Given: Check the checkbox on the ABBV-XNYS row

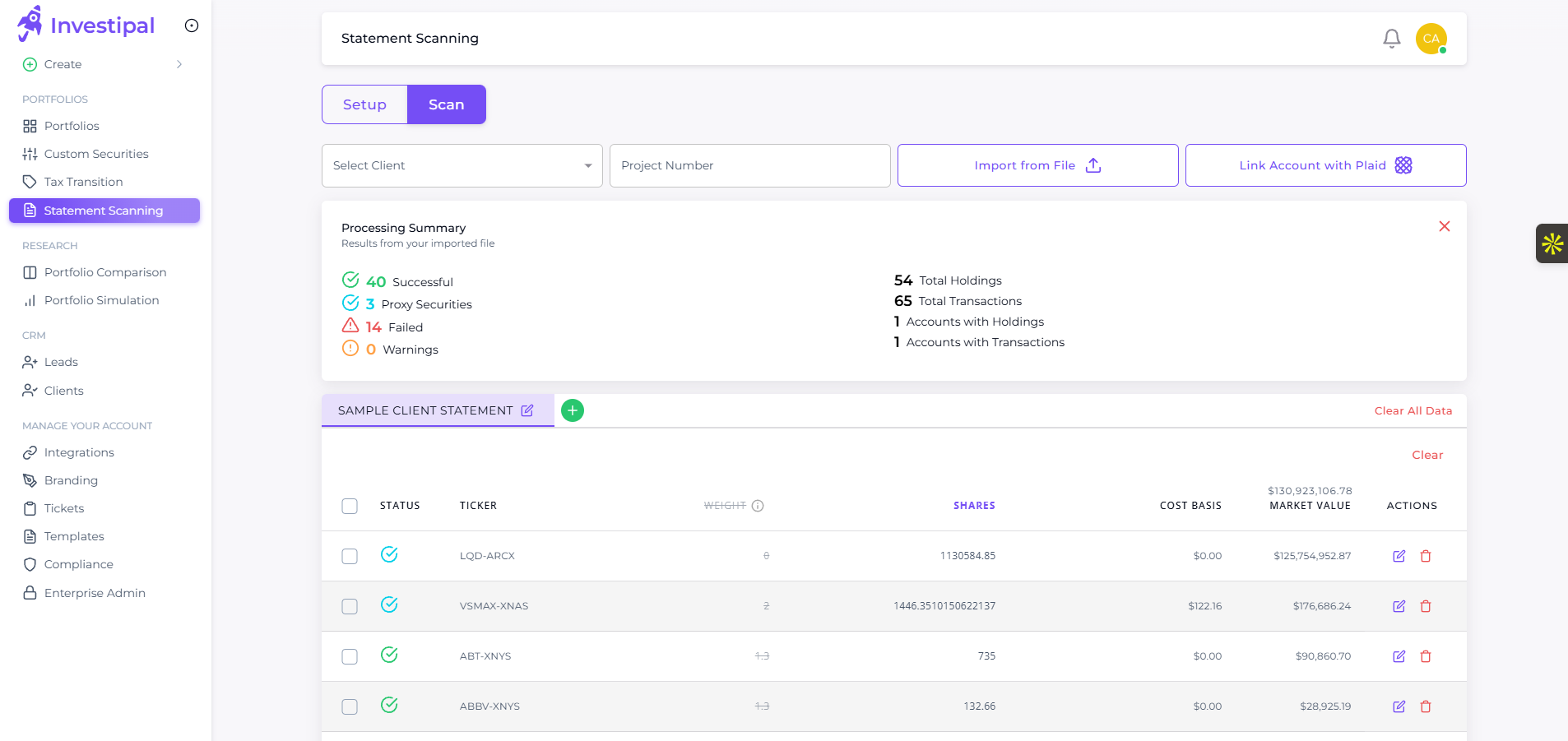Looking at the screenshot, I should click(349, 706).
